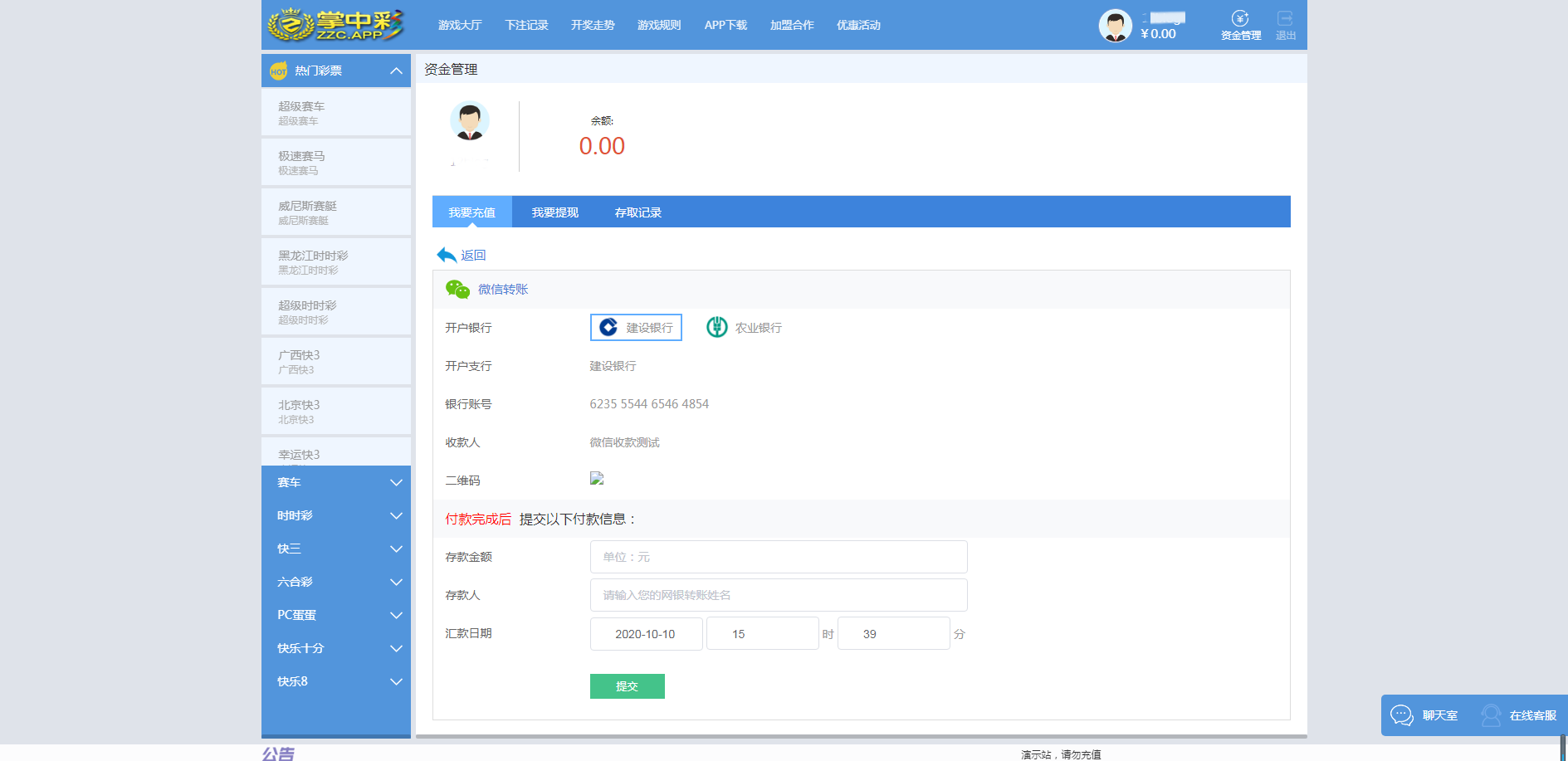Open the 超级时时彩 game entry
The height and width of the screenshot is (761, 1568).
[x=336, y=311]
